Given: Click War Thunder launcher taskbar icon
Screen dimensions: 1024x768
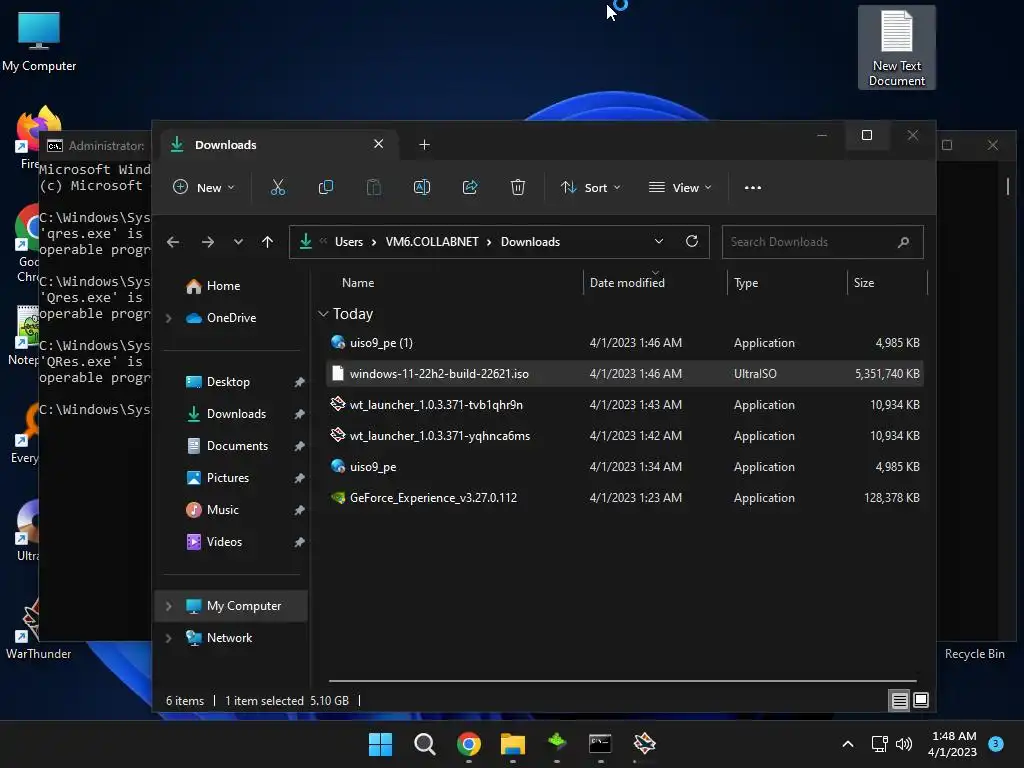Looking at the screenshot, I should tap(645, 744).
